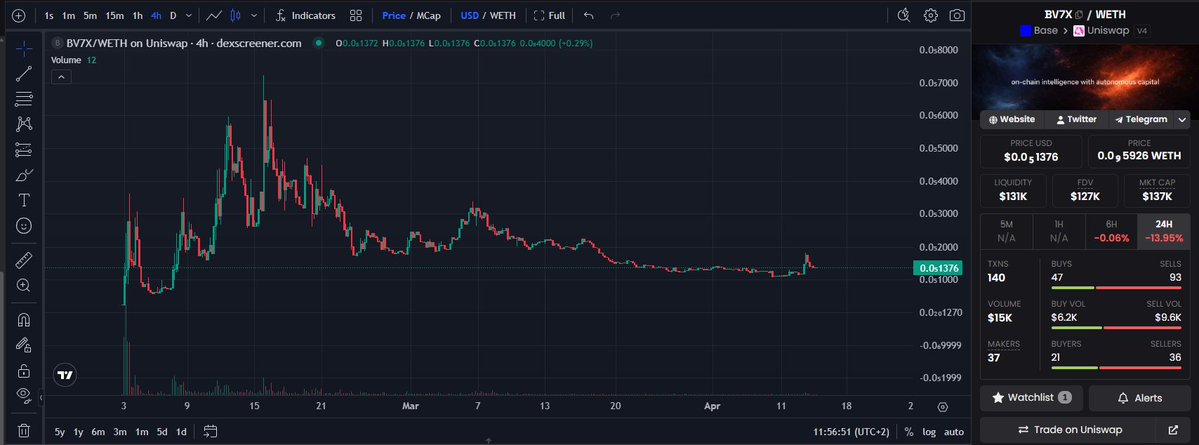1199x445 pixels.
Task: Toggle lock all drawing tools
Action: (x=24, y=371)
